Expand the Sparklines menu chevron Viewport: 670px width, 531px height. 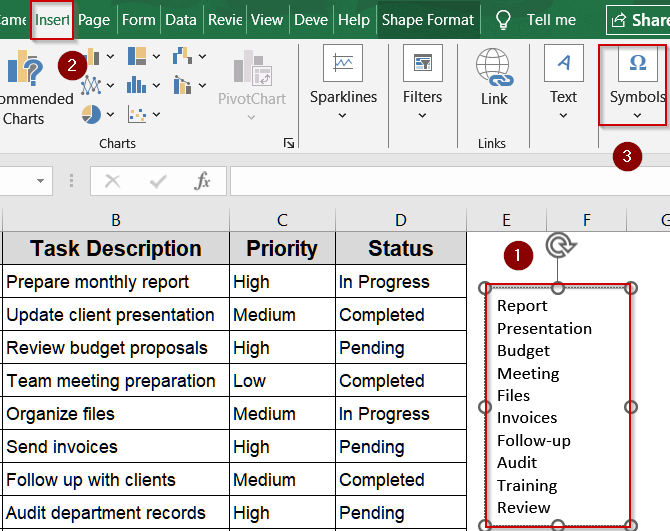coord(342,115)
